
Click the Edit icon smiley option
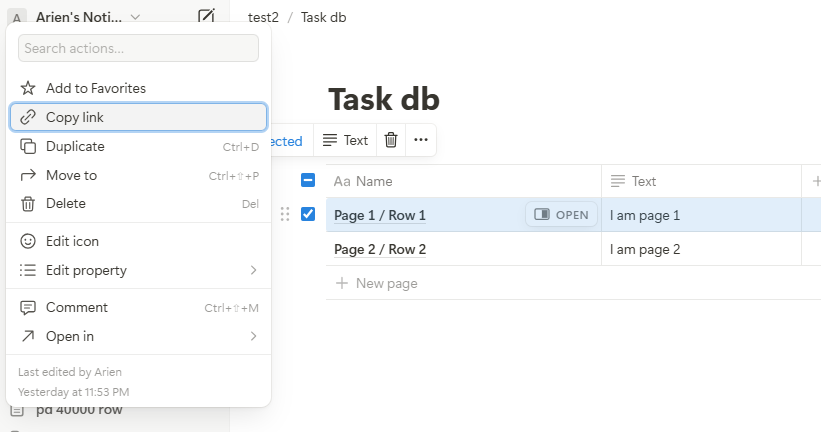pos(28,241)
